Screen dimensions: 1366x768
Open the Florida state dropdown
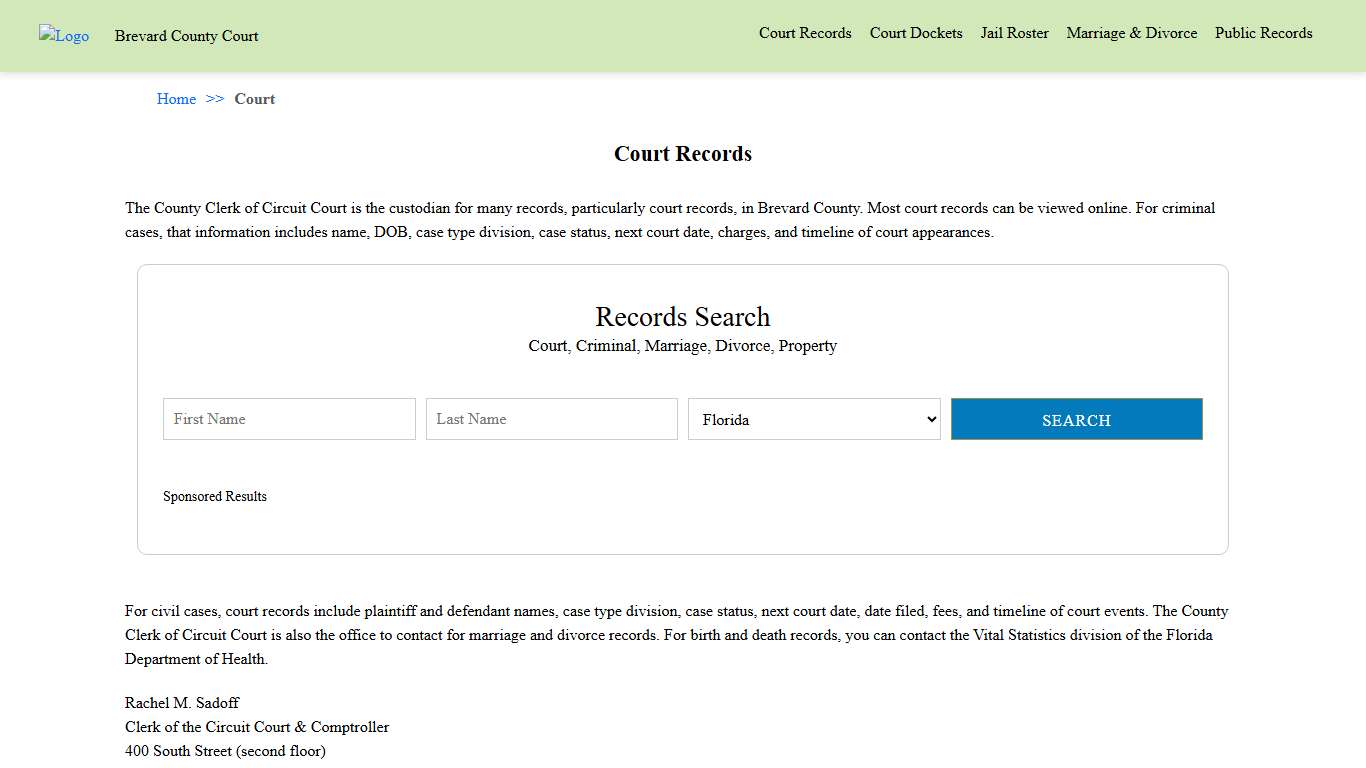pos(813,419)
